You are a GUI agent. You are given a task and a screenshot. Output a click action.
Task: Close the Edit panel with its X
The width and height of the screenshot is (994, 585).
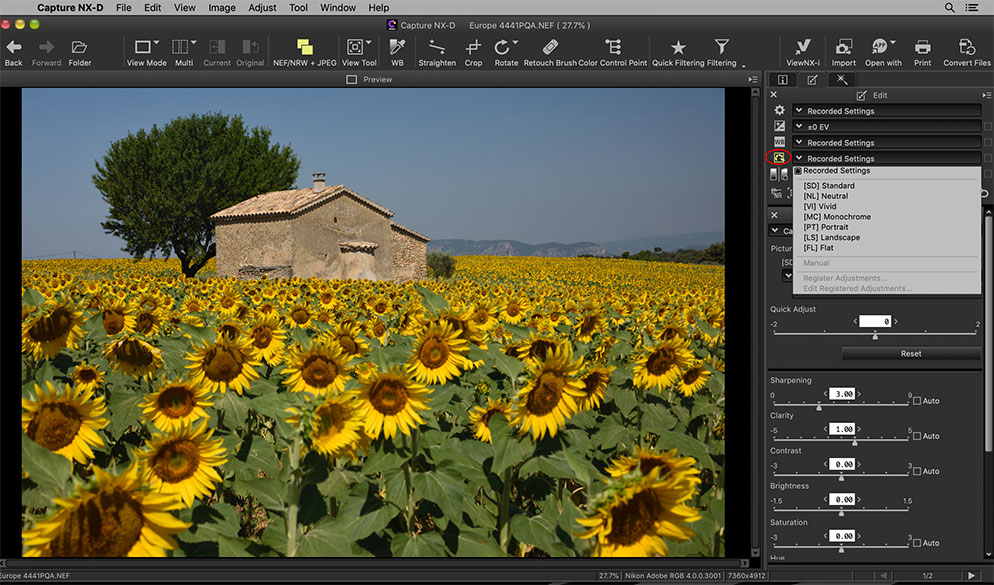click(x=773, y=94)
